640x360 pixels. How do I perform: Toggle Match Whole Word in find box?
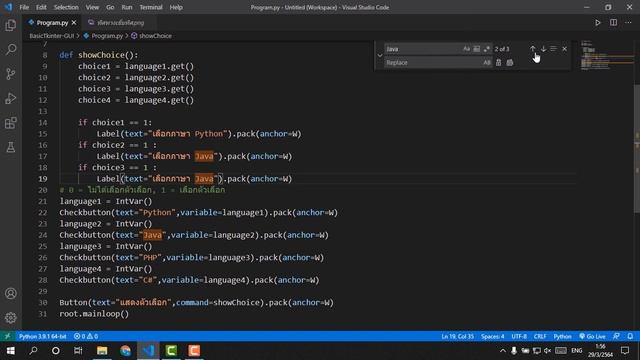(x=476, y=49)
